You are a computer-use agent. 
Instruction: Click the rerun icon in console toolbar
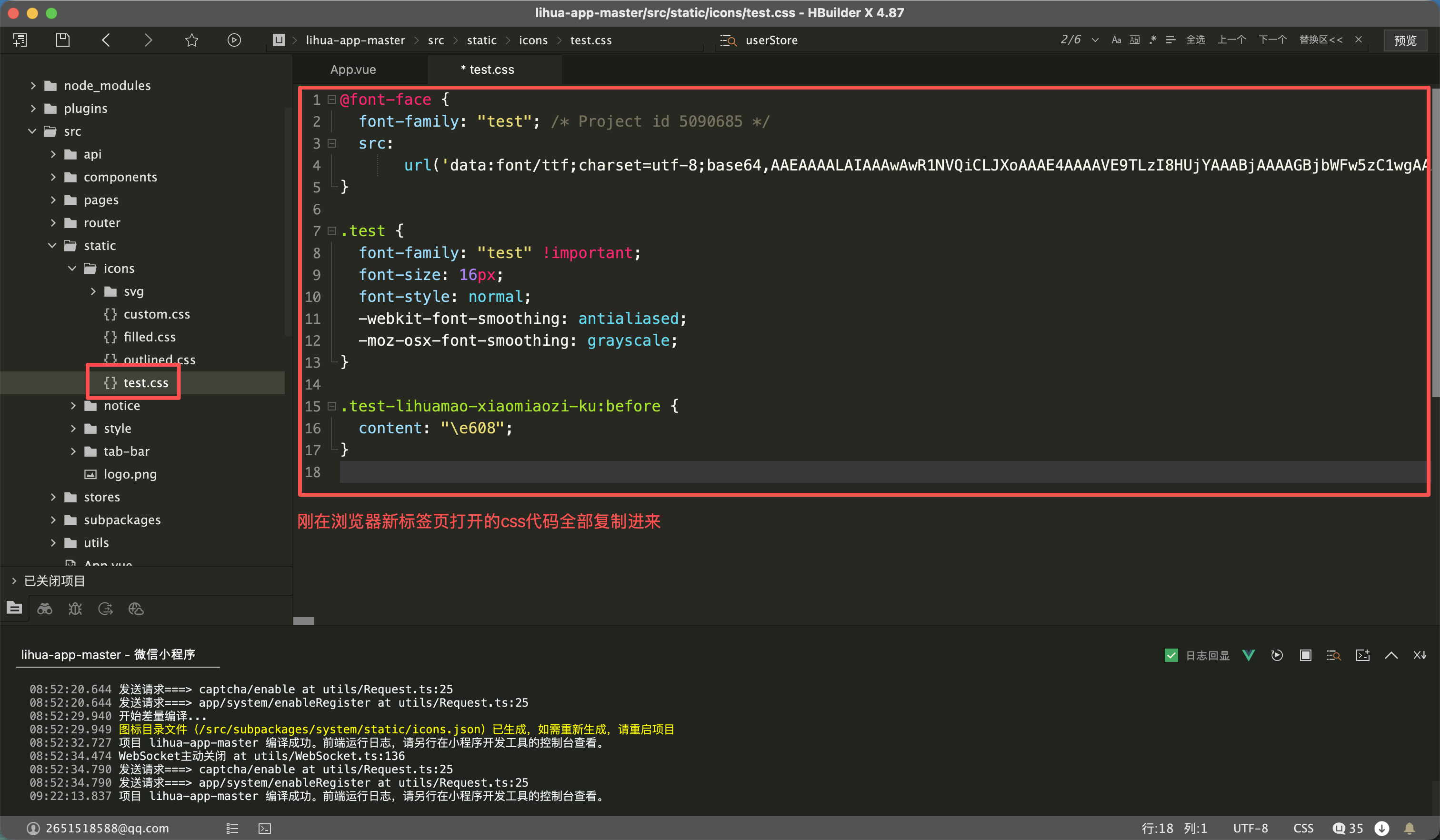(1277, 655)
